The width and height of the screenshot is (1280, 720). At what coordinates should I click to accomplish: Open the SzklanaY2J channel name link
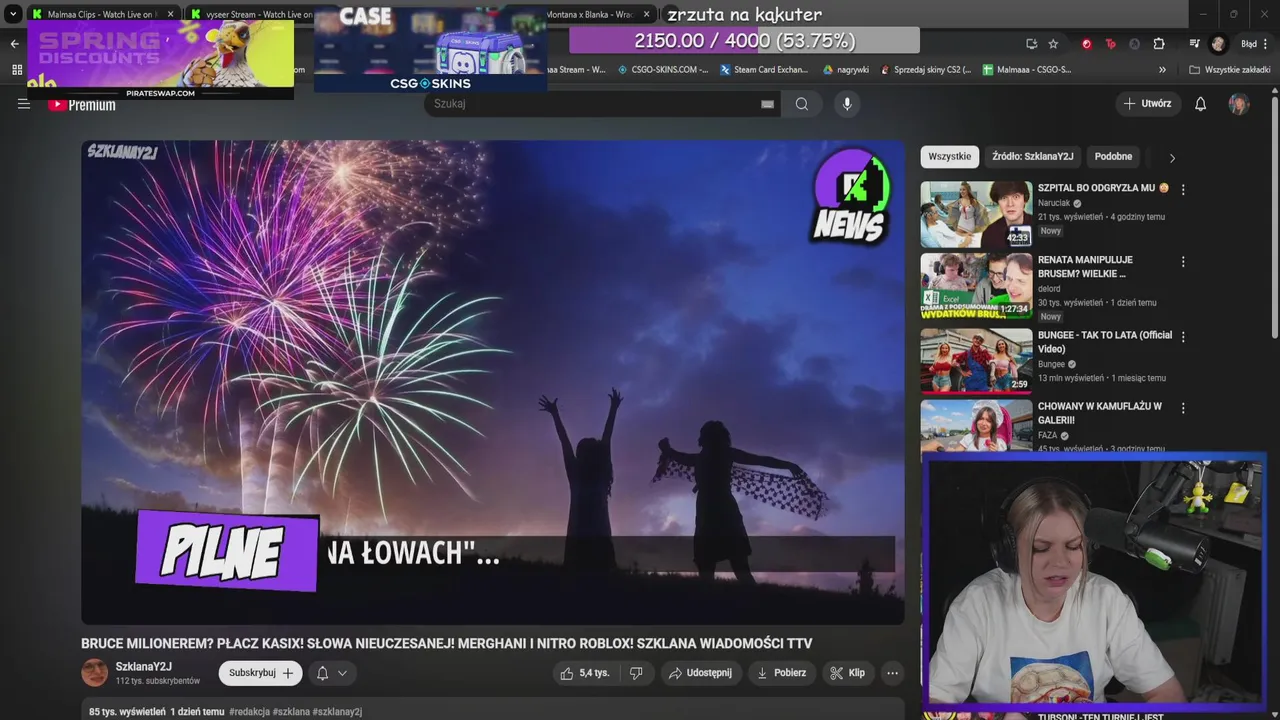click(143, 667)
